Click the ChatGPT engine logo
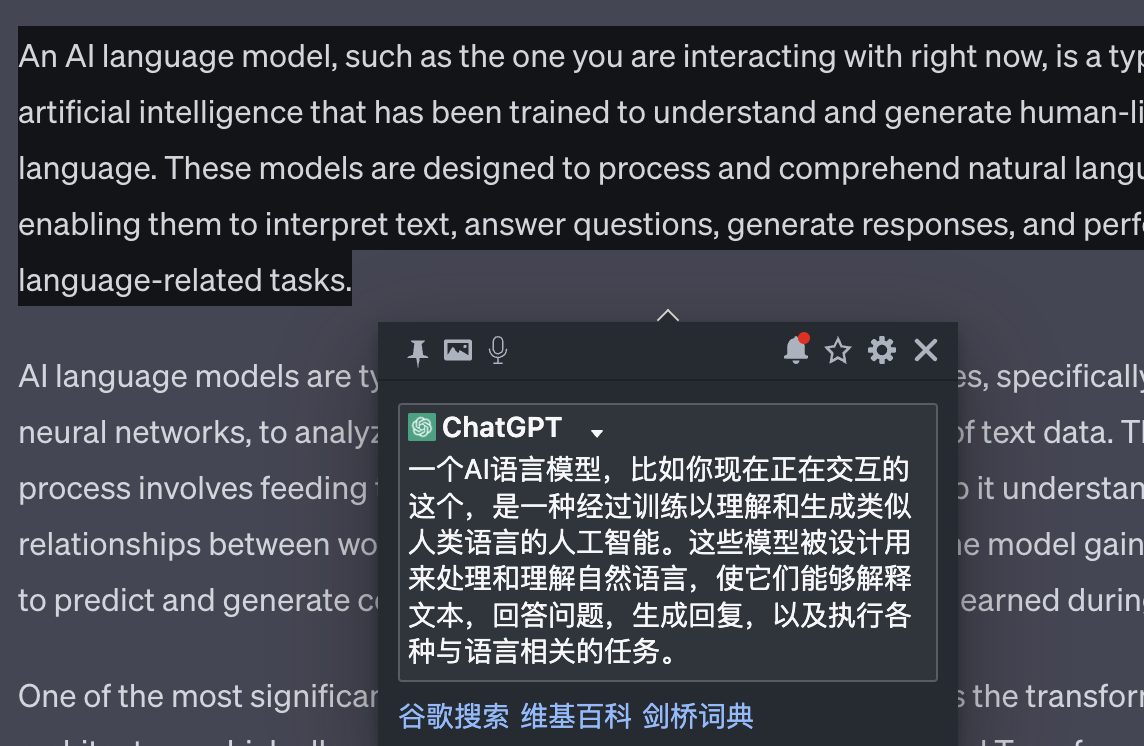The image size is (1144, 746). (419, 427)
